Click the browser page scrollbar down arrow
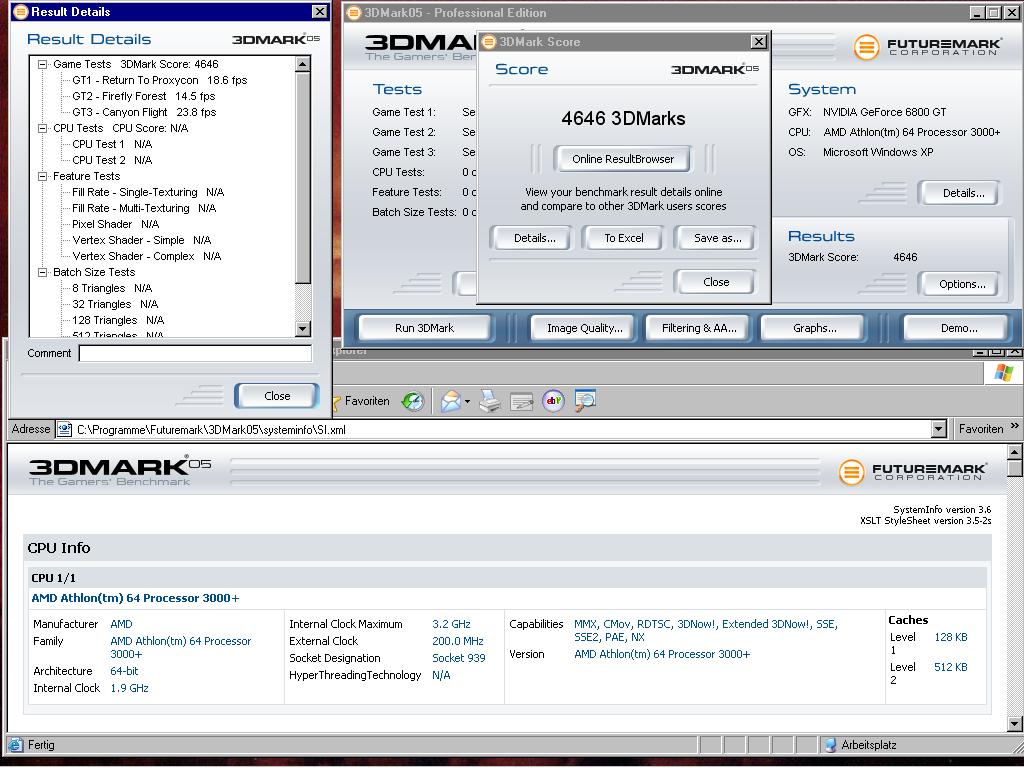 click(x=1014, y=724)
